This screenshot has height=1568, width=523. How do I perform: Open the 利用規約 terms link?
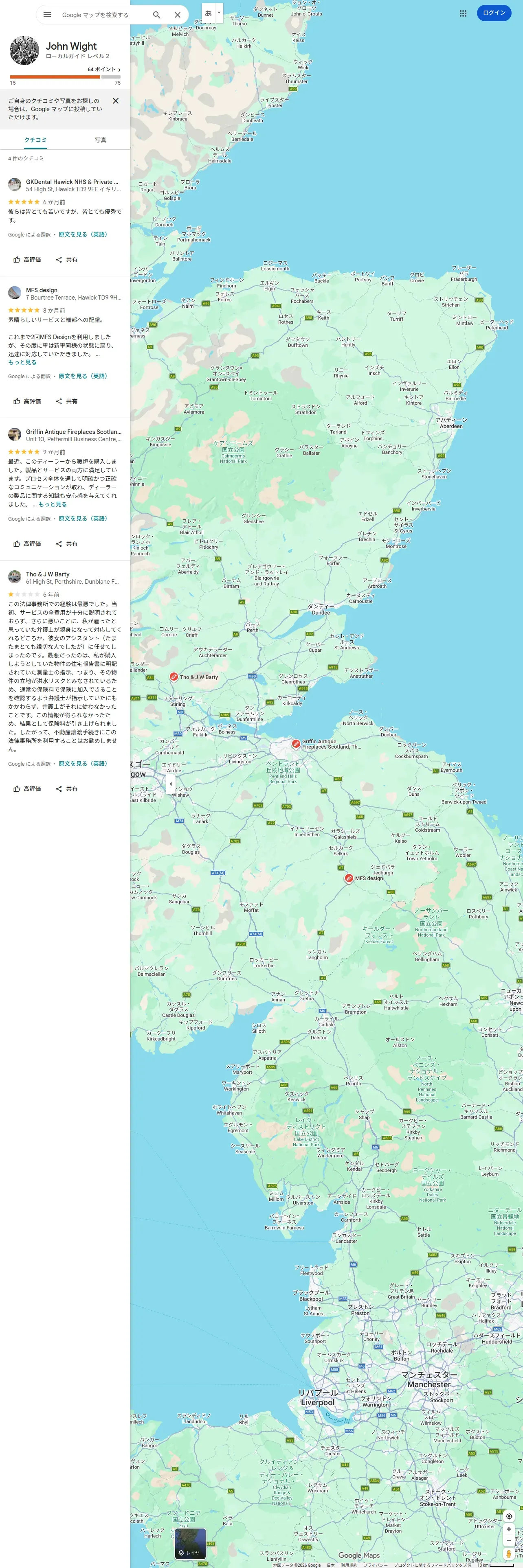(x=349, y=1565)
